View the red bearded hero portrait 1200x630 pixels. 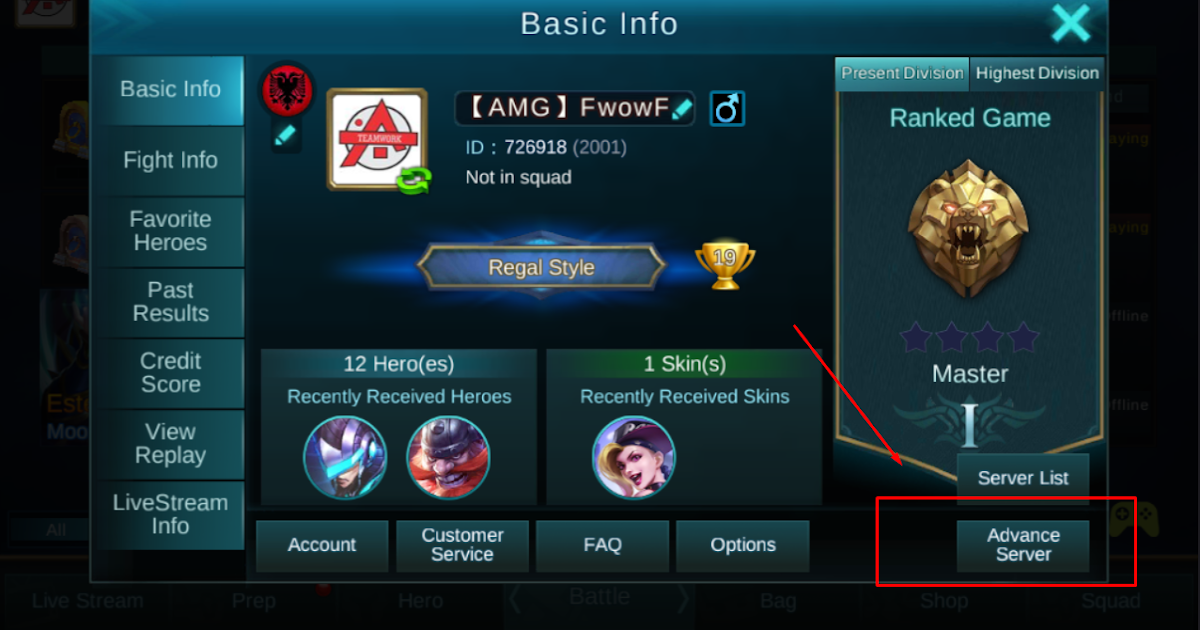point(448,457)
